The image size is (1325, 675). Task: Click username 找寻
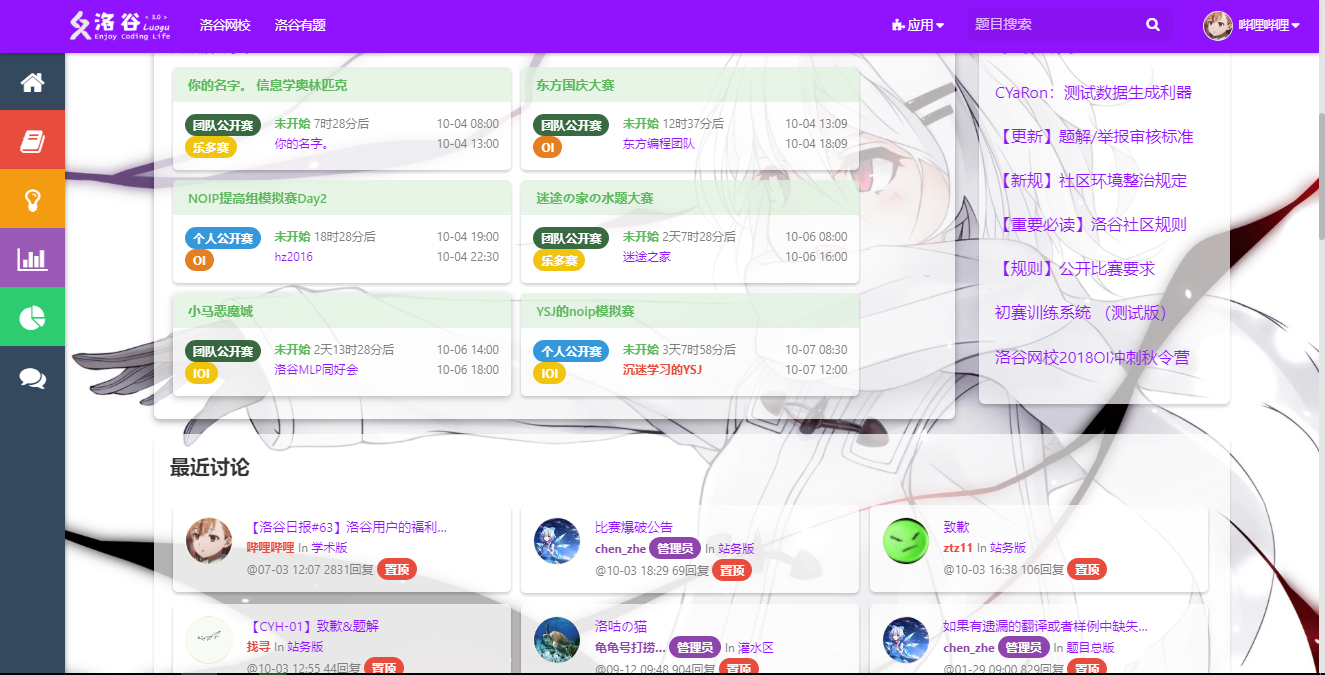click(258, 647)
